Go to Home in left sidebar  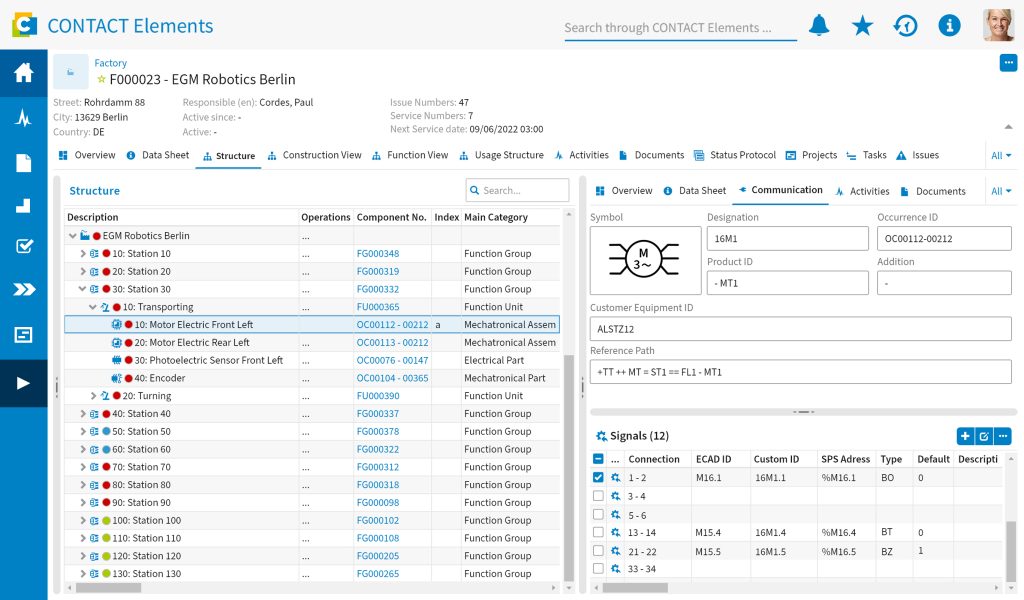(23, 73)
